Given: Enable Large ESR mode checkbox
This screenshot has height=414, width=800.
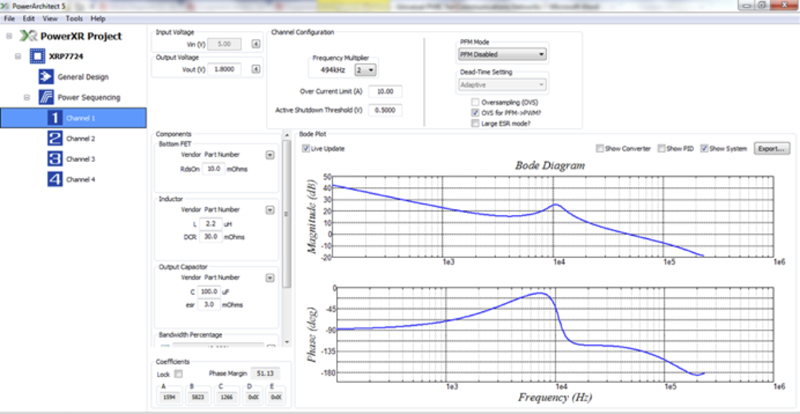Looking at the screenshot, I should [476, 123].
